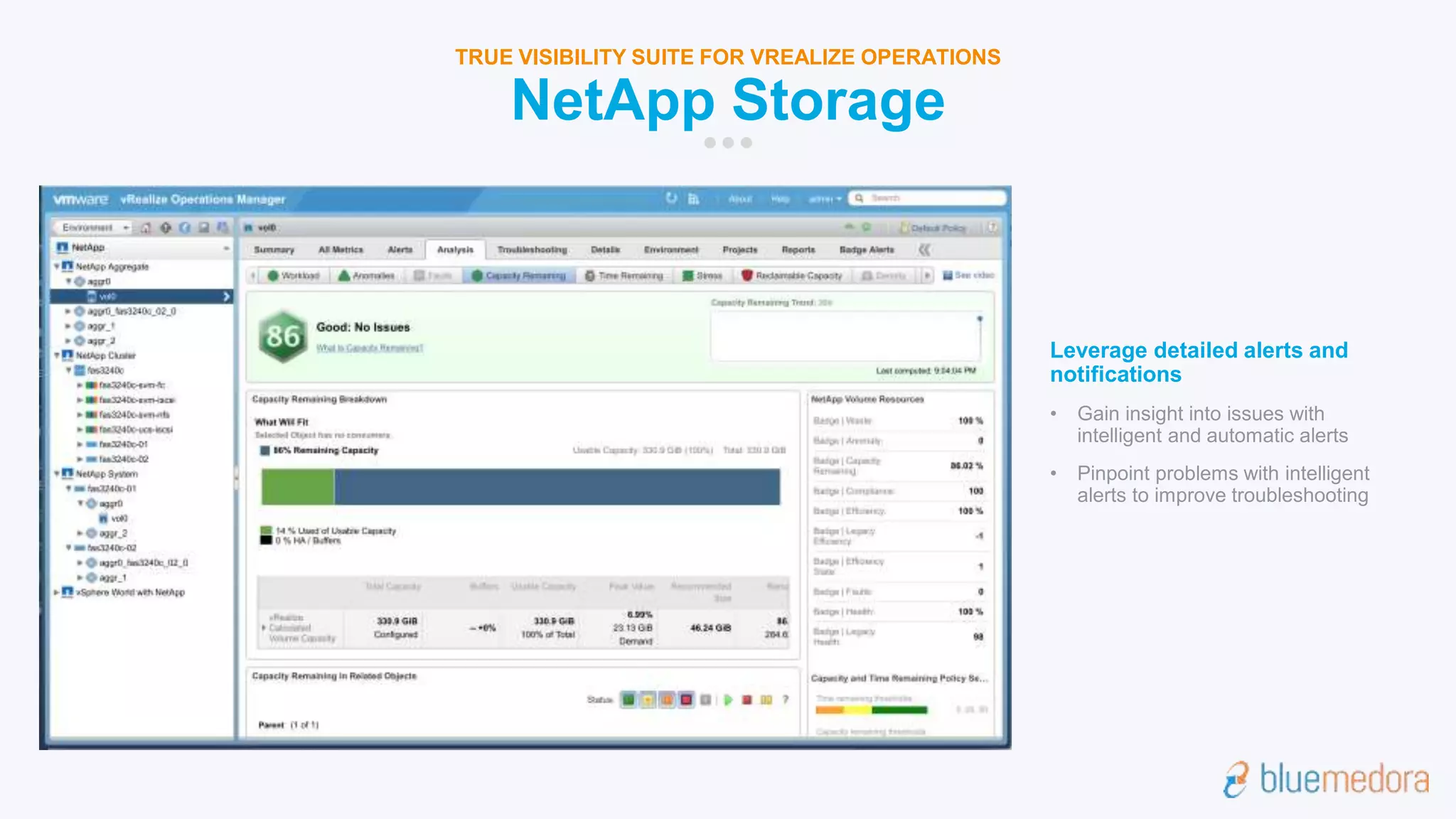Click the up-arrow alert icon in left toolbar
This screenshot has width=1456, height=819.
166,227
